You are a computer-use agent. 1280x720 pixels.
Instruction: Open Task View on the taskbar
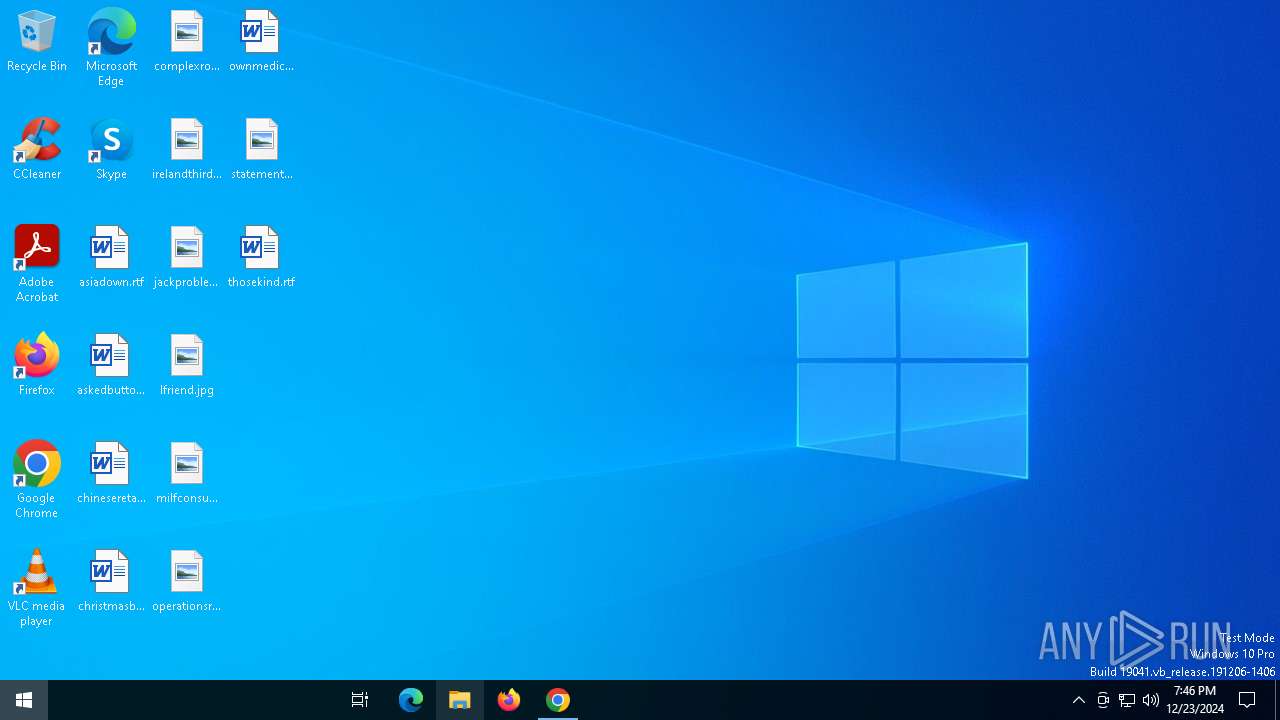coord(360,700)
